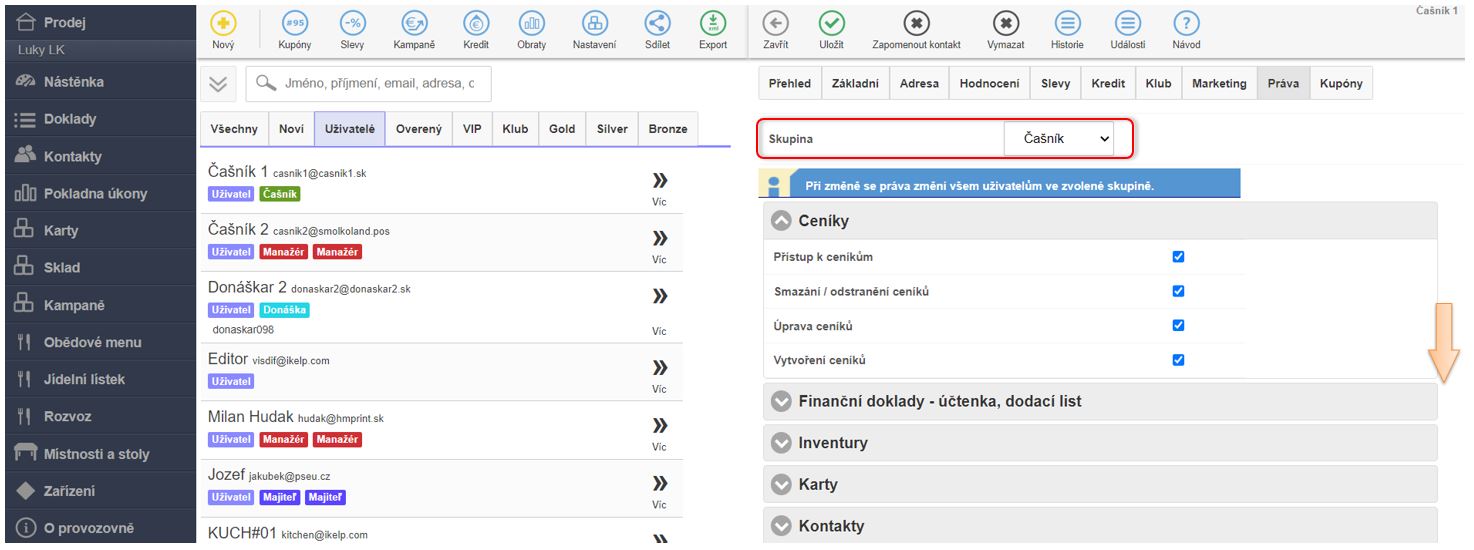This screenshot has height=550, width=1474.
Task: Open the Návod help icon
Action: point(1186,25)
